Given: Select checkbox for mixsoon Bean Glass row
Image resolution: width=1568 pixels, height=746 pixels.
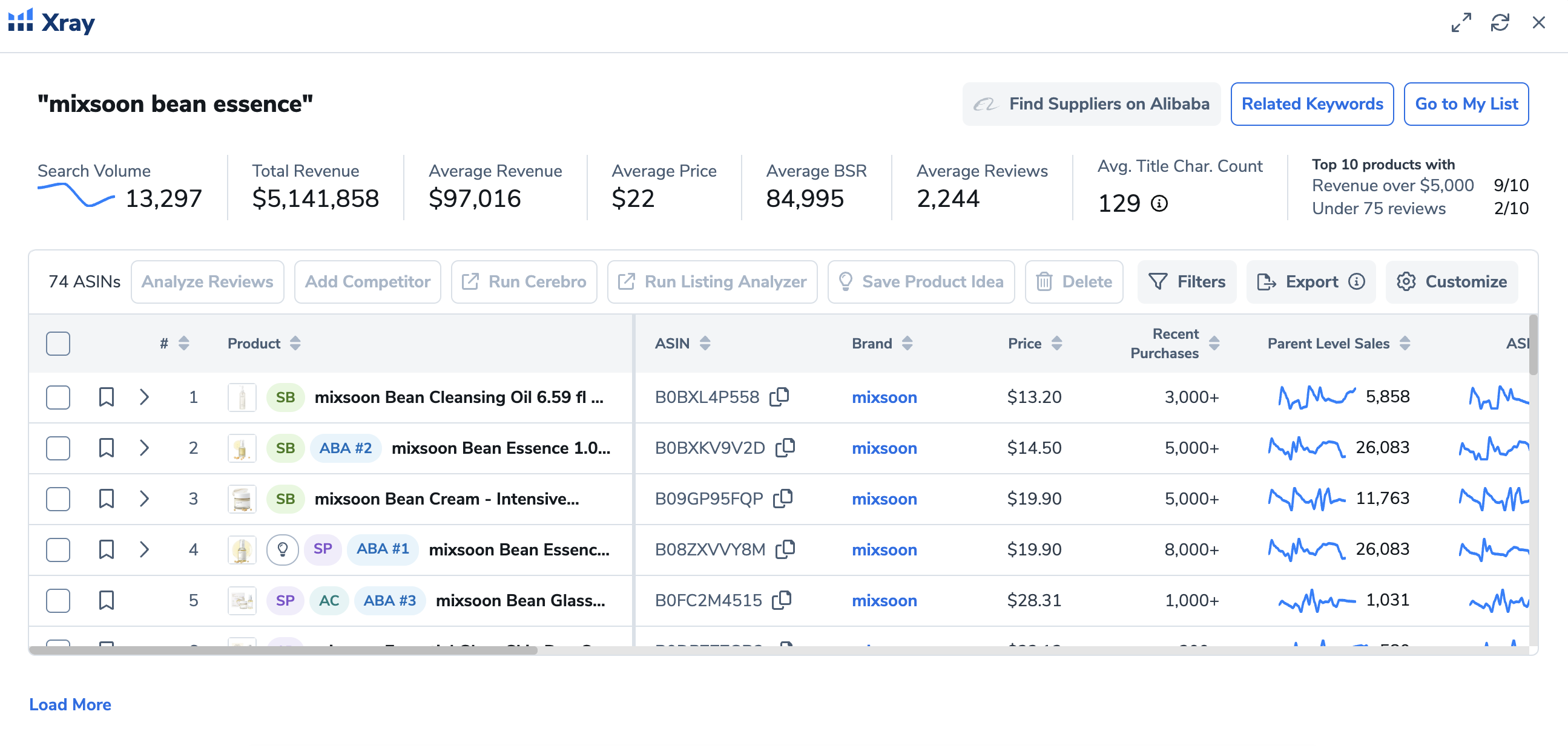Looking at the screenshot, I should coord(58,600).
